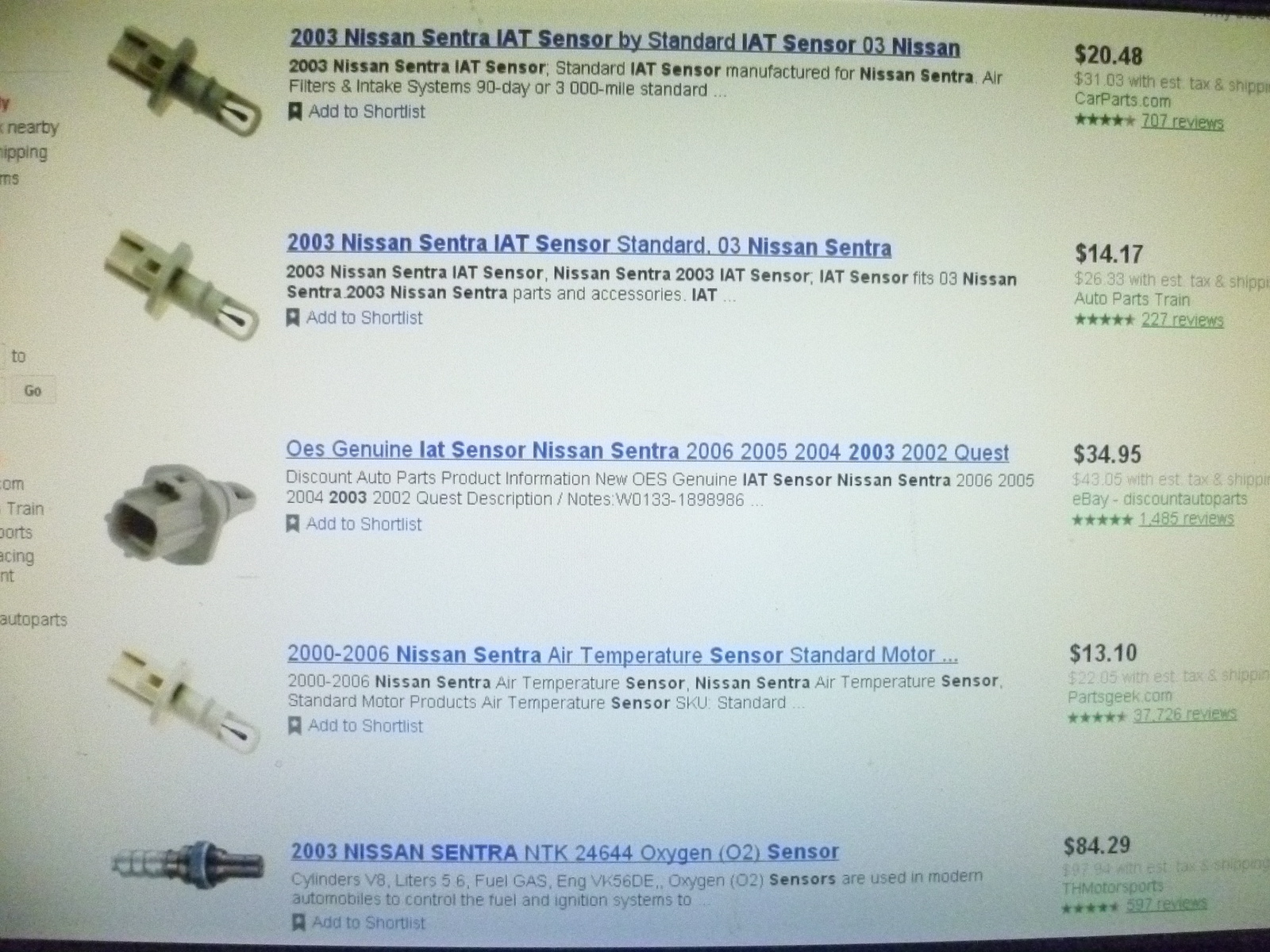Open '2003 Nissan Sentra IAT Sensor by Standard' listing
The height and width of the screenshot is (952, 1270).
click(x=625, y=41)
